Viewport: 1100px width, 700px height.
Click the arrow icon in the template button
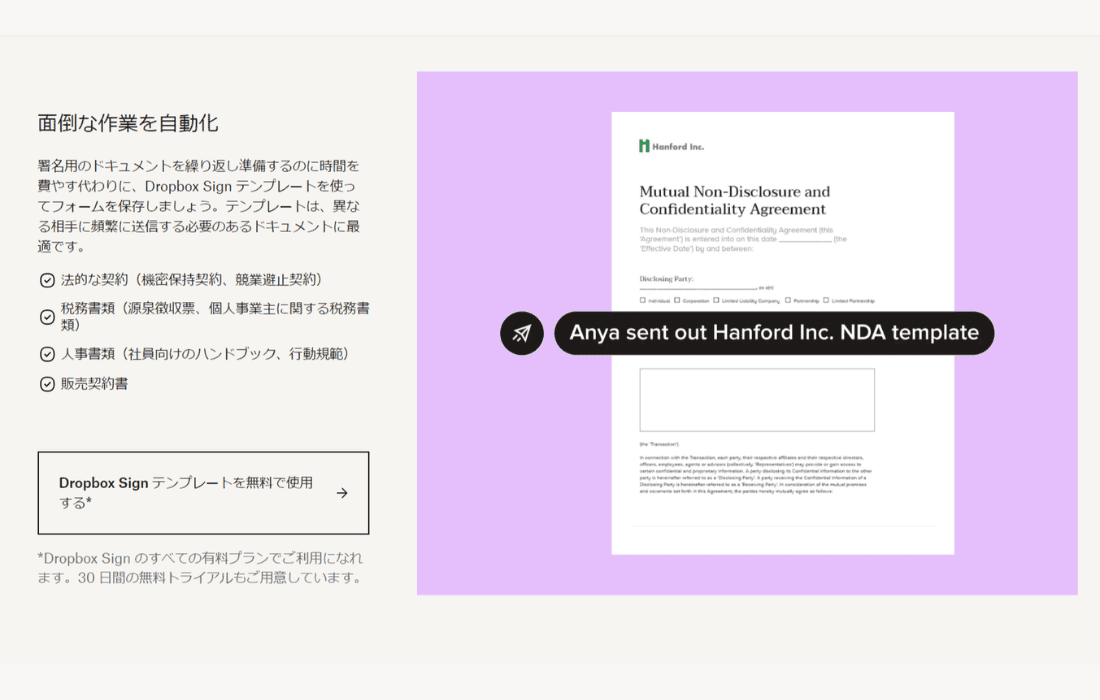point(342,493)
